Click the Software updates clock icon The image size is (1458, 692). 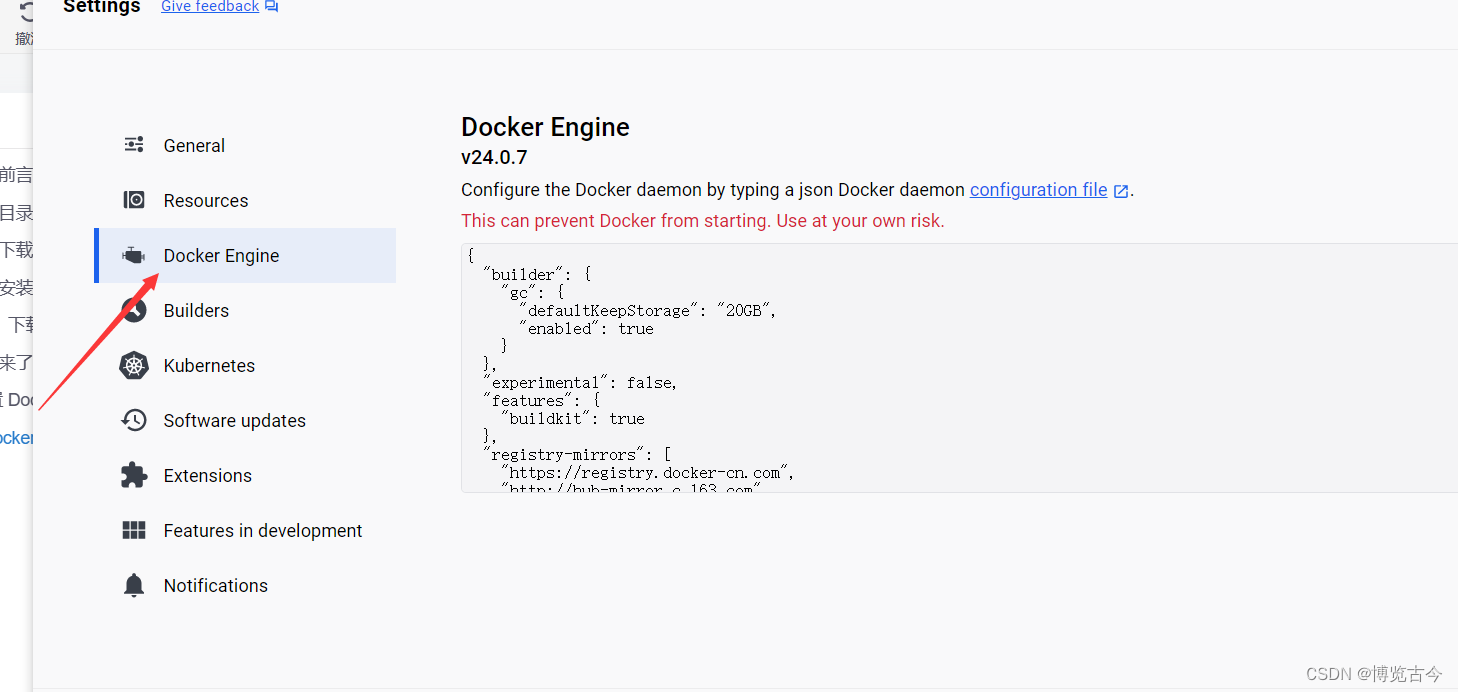[134, 421]
